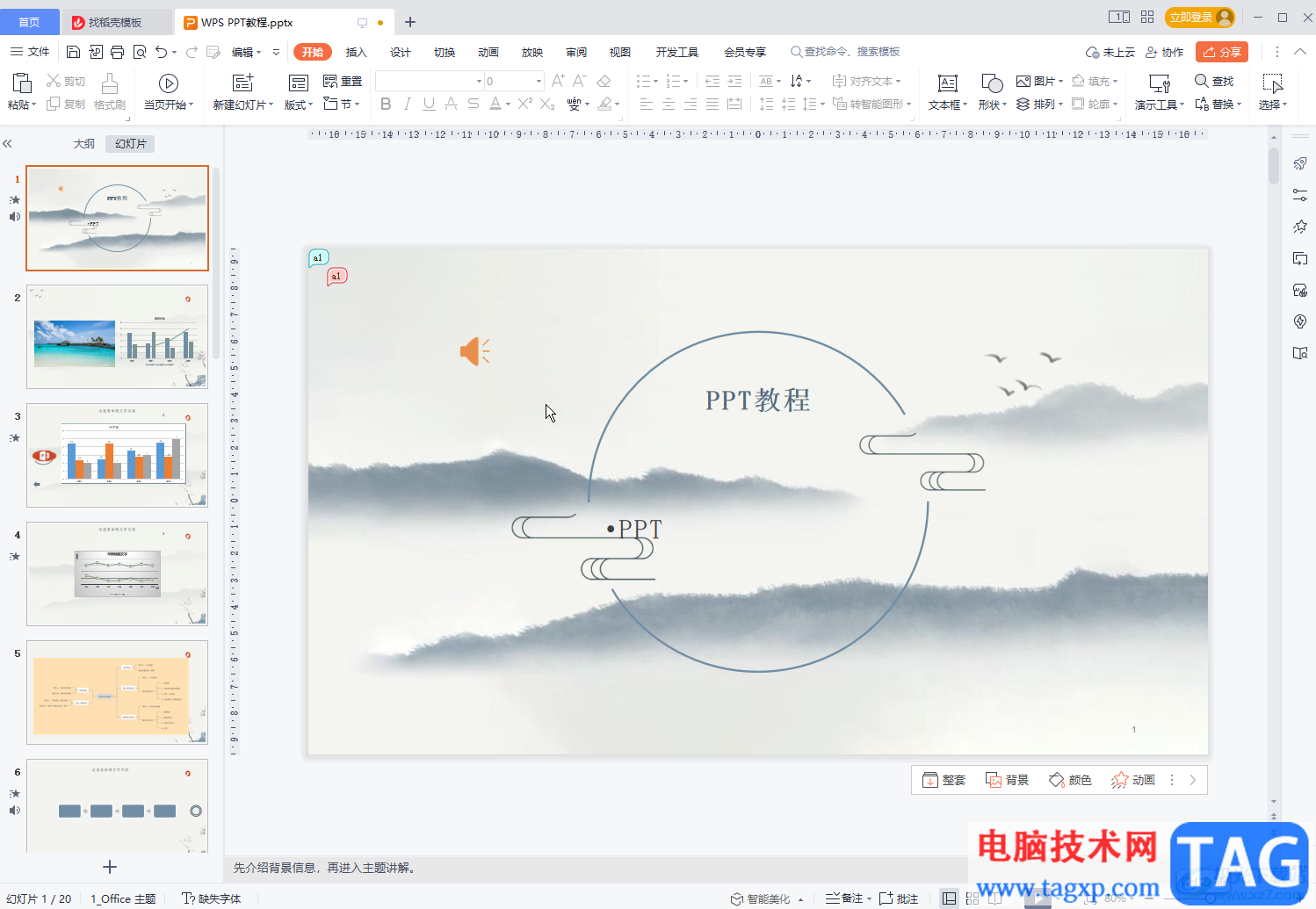
Task: Toggle Subscript formatting
Action: (x=546, y=104)
